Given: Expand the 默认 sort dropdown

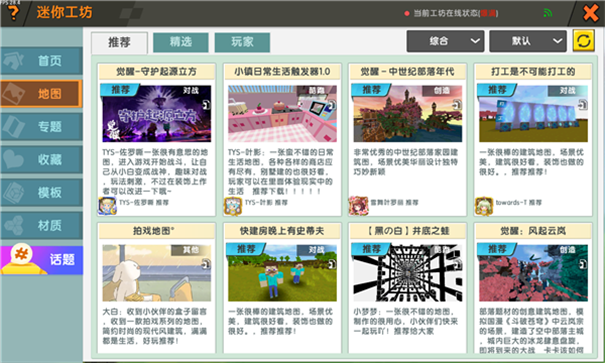Looking at the screenshot, I should click(528, 41).
